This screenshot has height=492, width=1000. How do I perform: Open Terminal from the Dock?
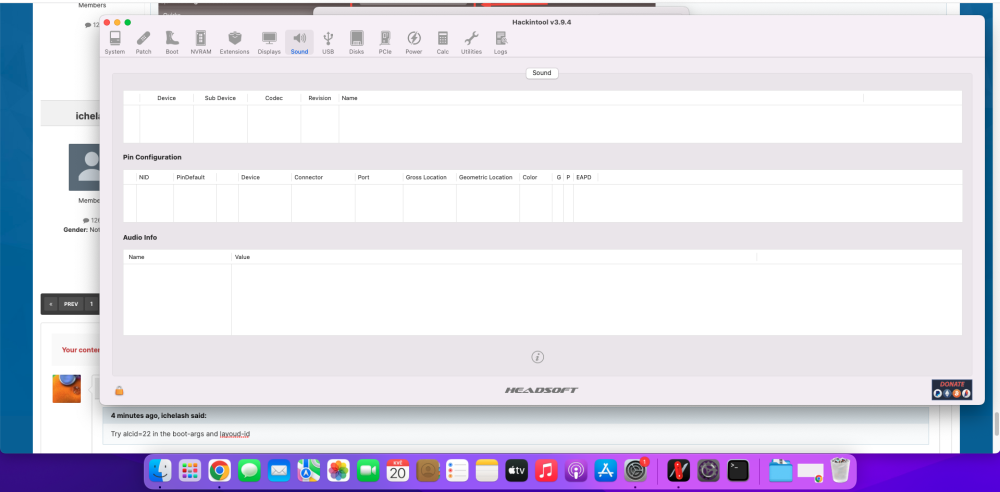pyautogui.click(x=738, y=471)
